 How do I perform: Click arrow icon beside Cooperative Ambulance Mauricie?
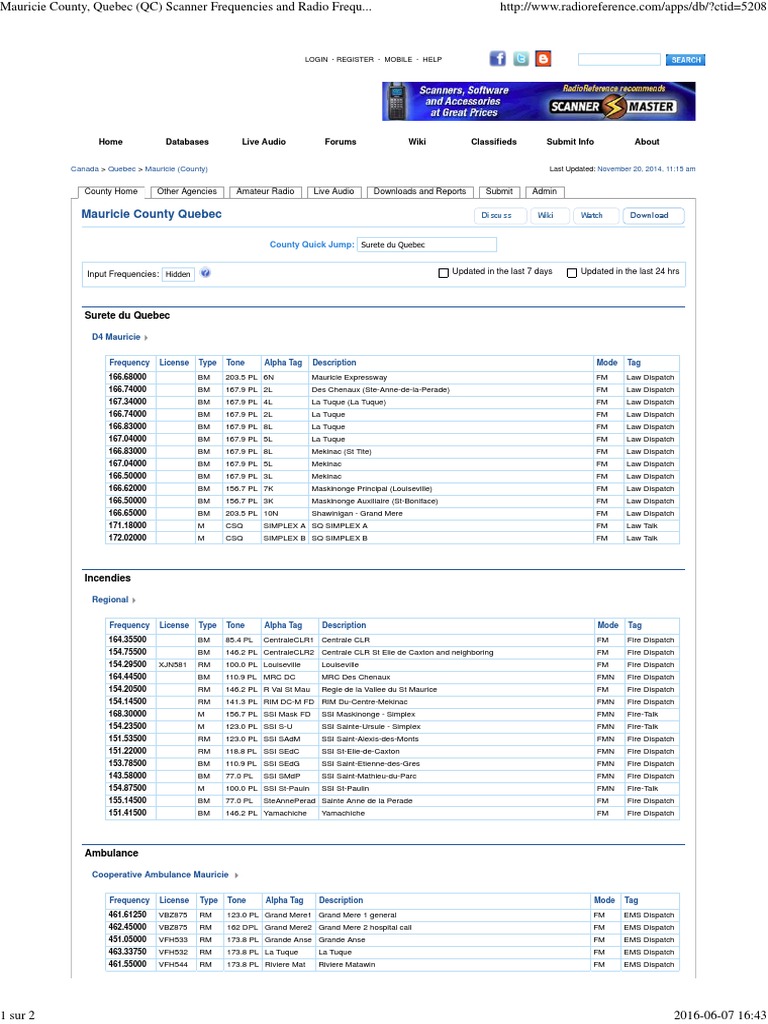237,875
